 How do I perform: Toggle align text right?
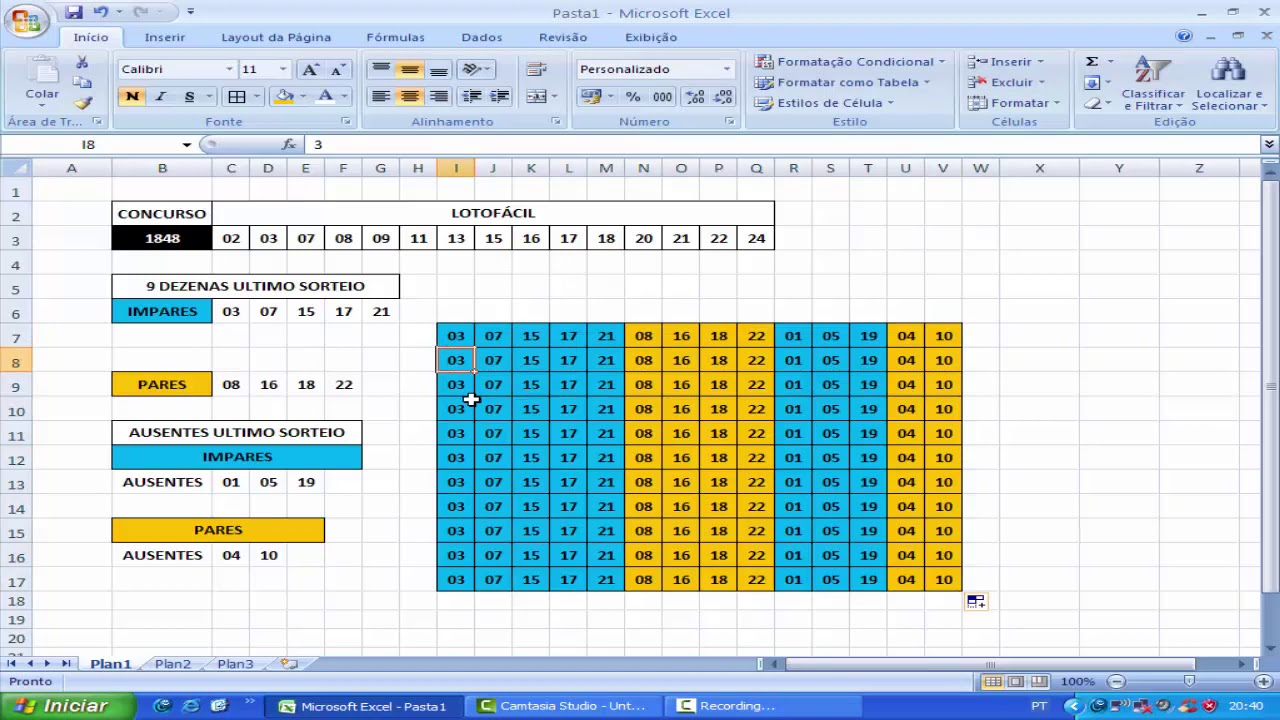click(x=438, y=97)
